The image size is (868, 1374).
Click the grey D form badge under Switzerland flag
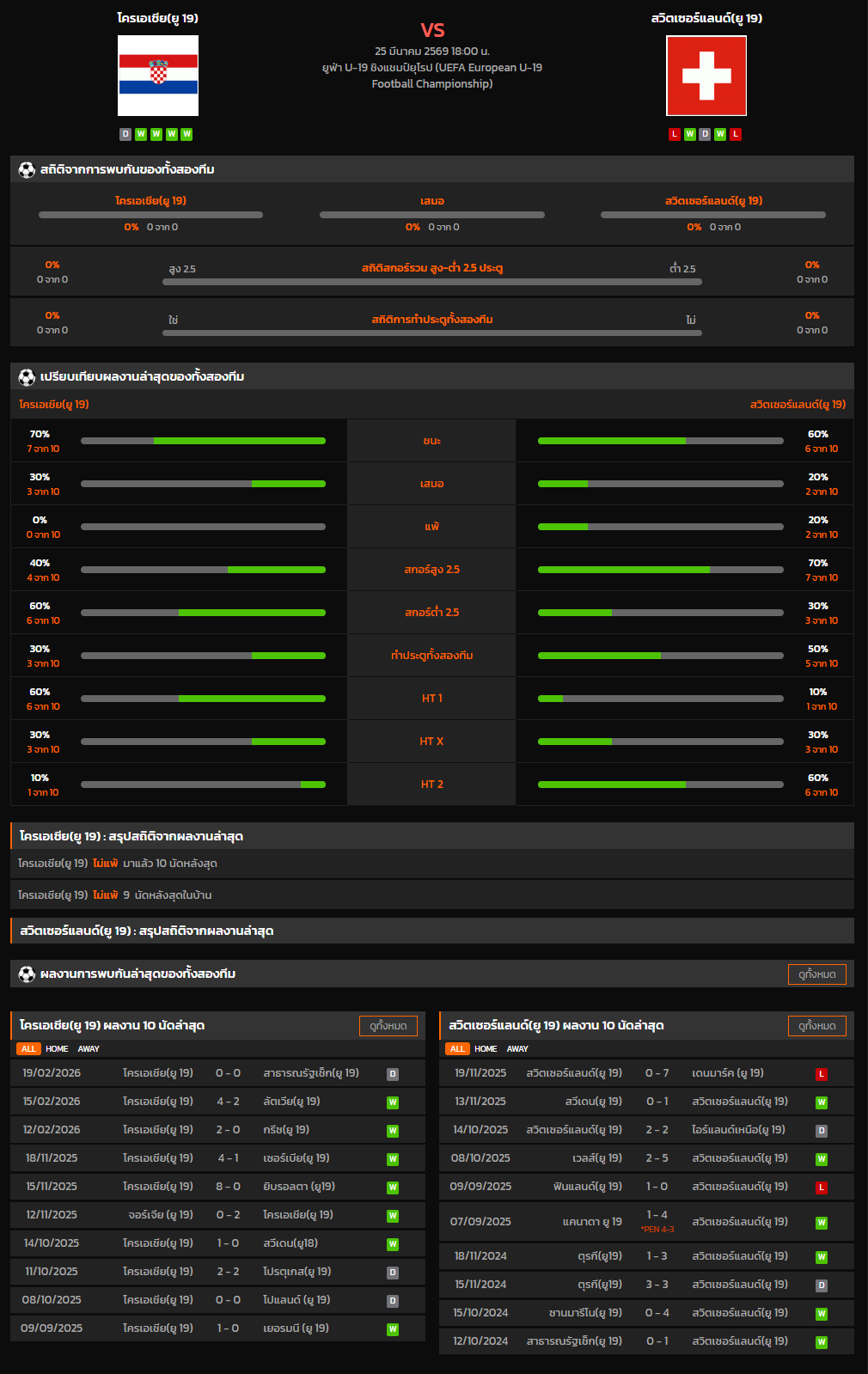705,134
